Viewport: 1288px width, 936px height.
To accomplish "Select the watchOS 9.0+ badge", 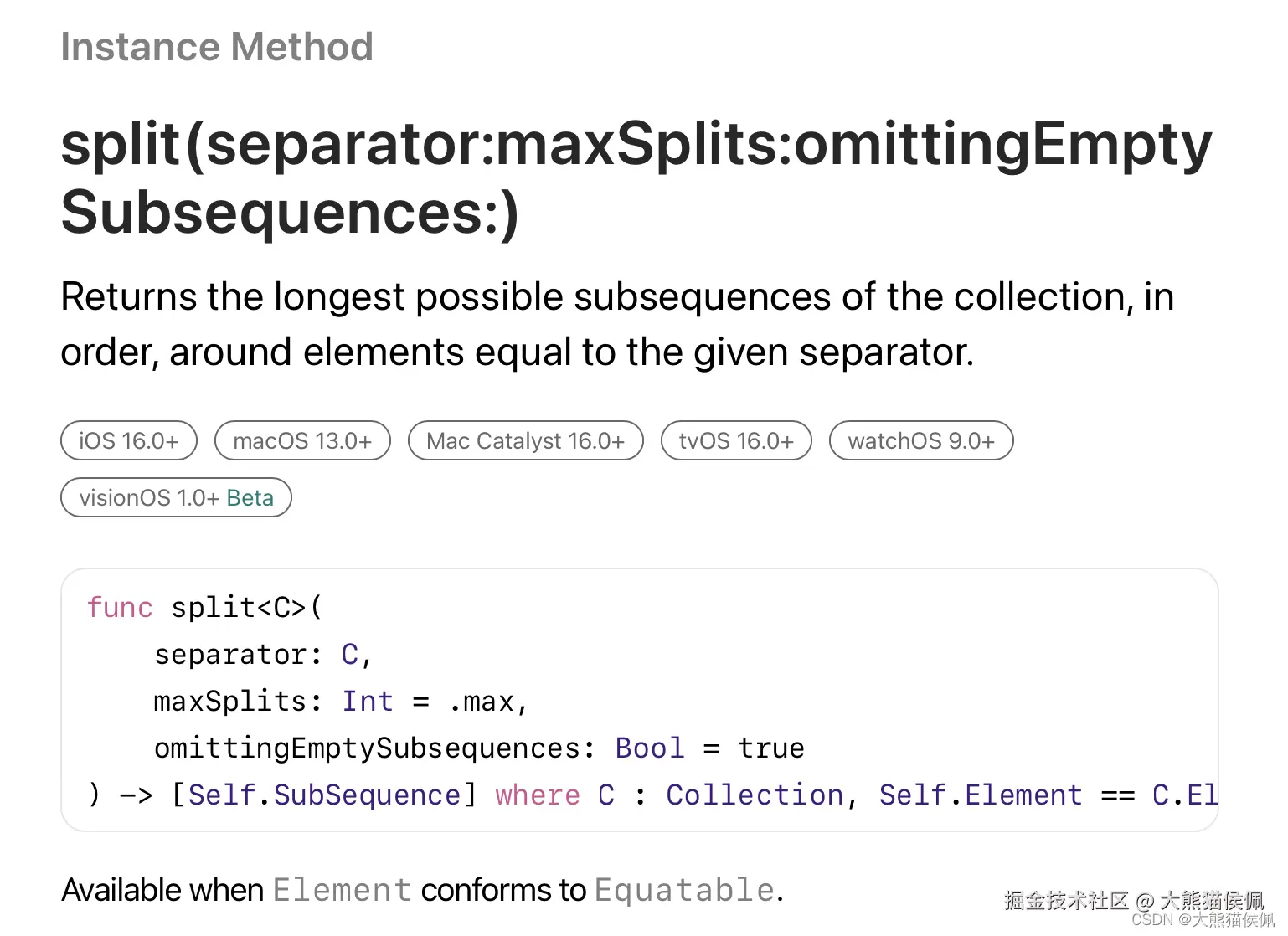I will coord(921,441).
